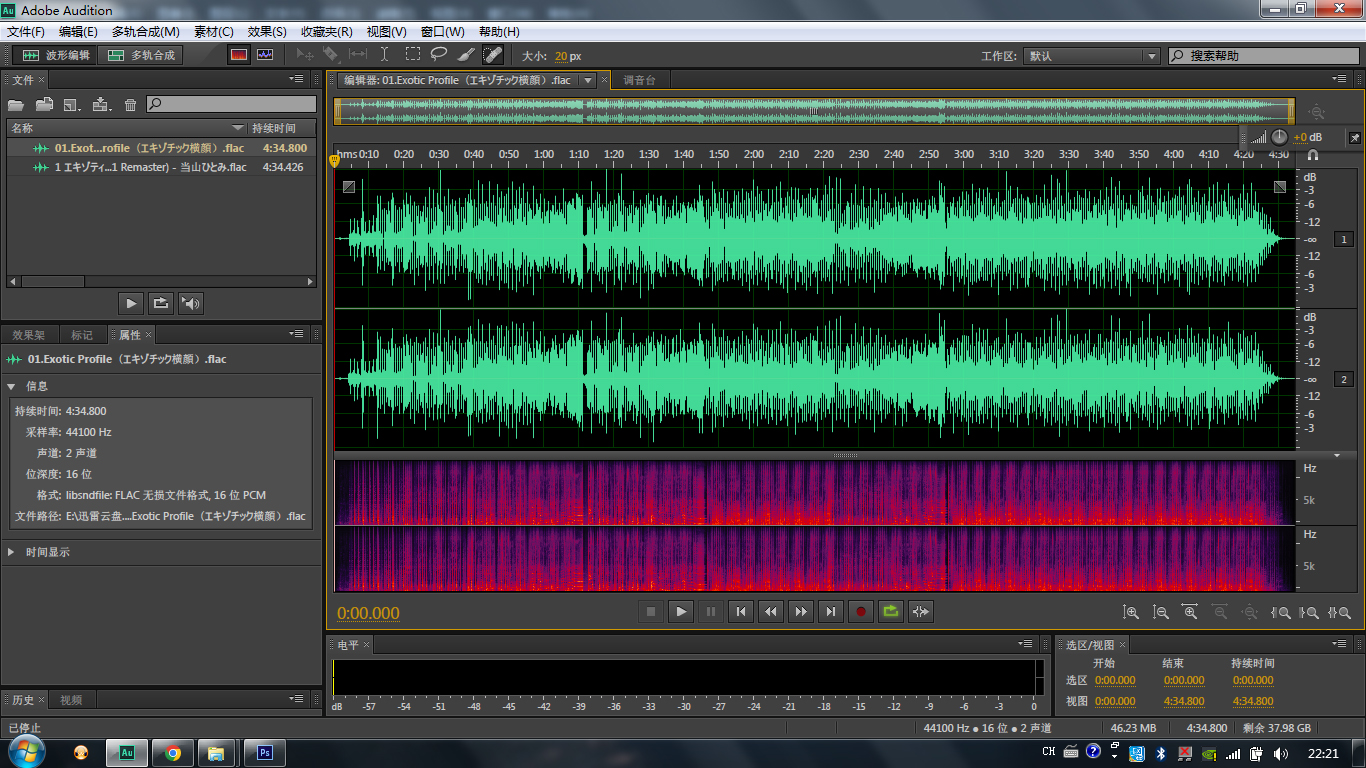1366x768 pixels.
Task: Show the spectral pitch display
Action: (265, 55)
